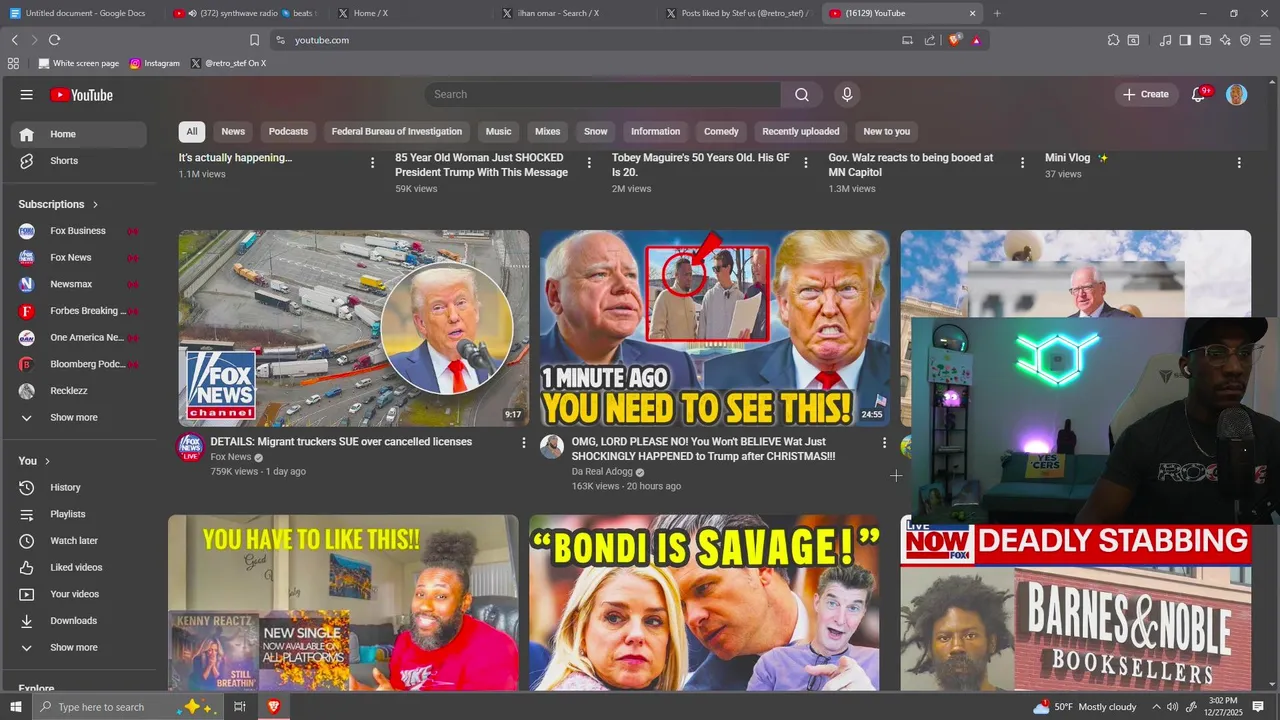The width and height of the screenshot is (1280, 720).
Task: Select the Mixes filter chip
Action: [548, 131]
